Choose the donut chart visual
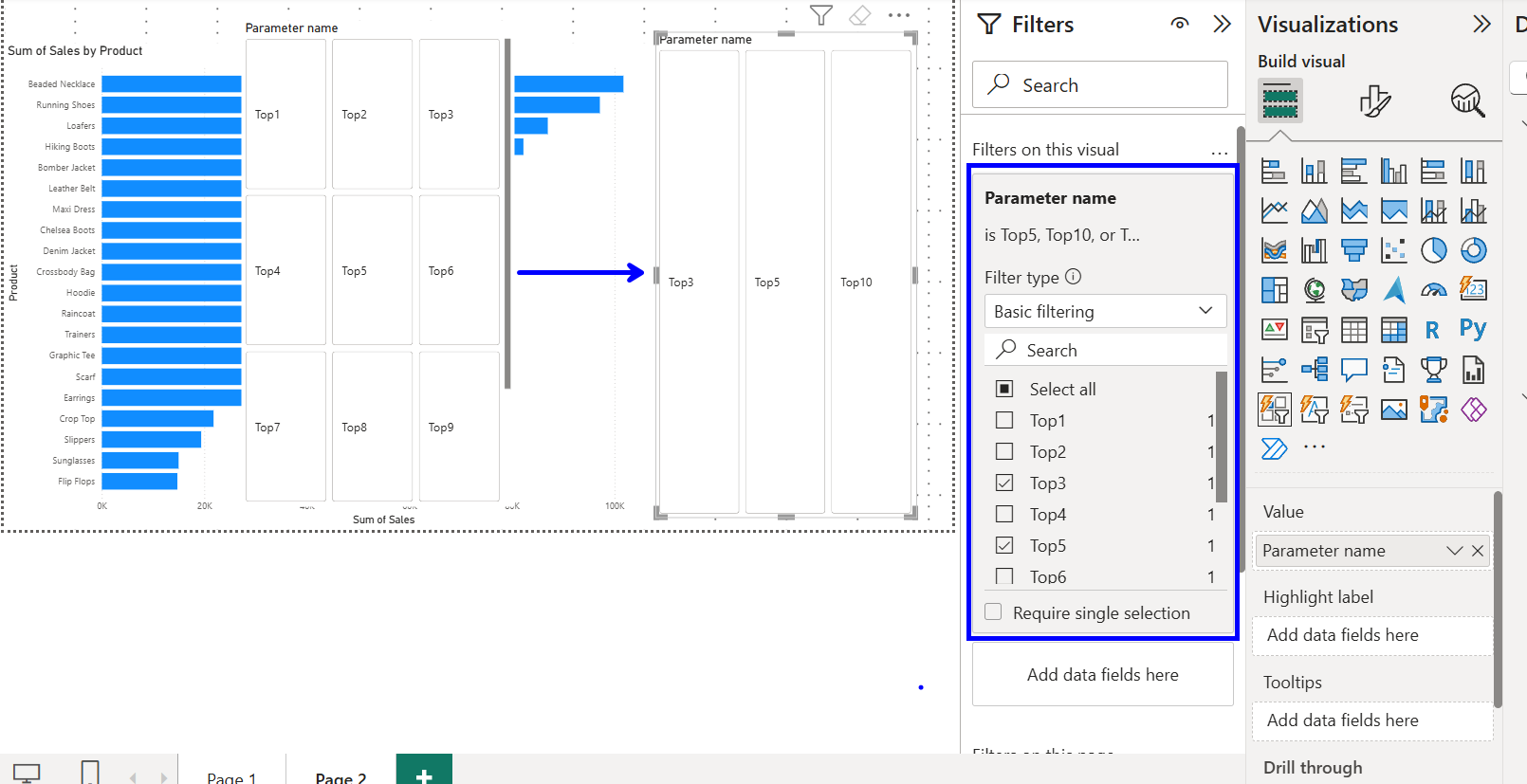Image resolution: width=1527 pixels, height=784 pixels. pyautogui.click(x=1473, y=250)
